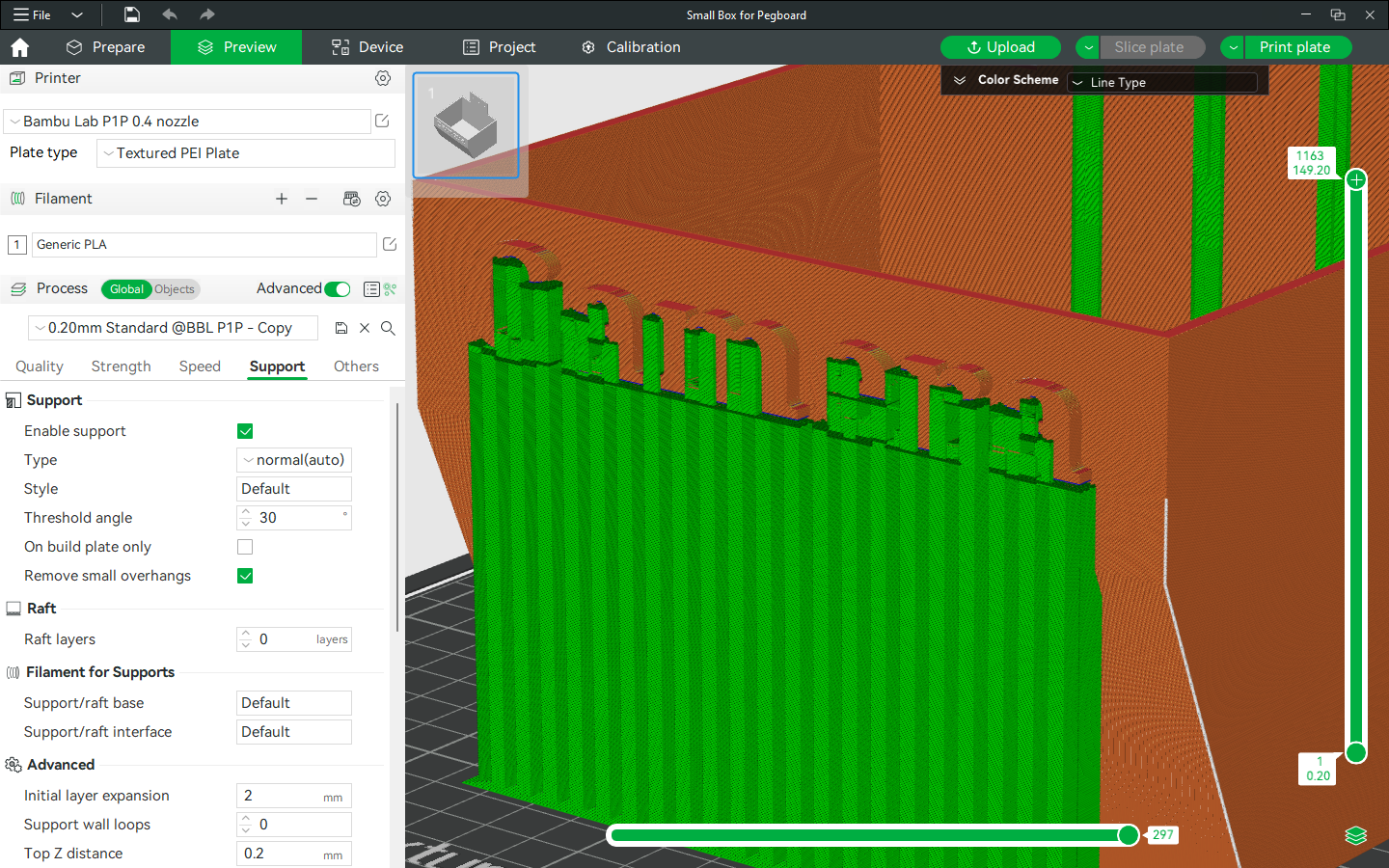Remove a filament with the minus icon
This screenshot has height=868, width=1389.
[312, 199]
